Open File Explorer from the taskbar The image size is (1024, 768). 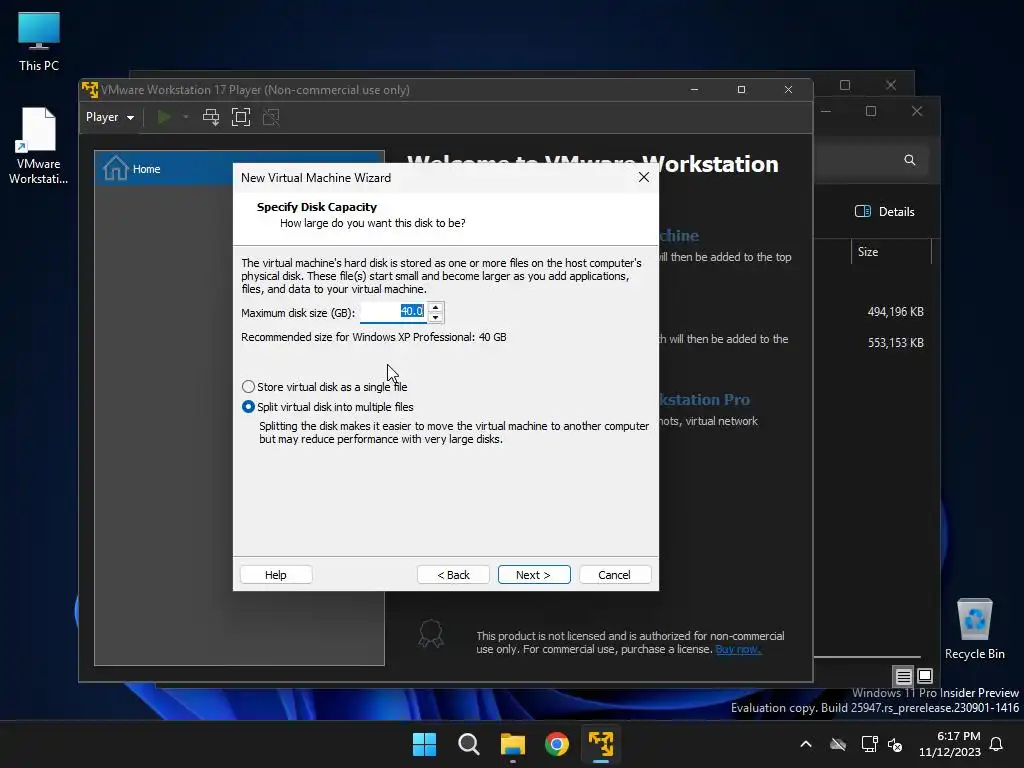click(513, 744)
